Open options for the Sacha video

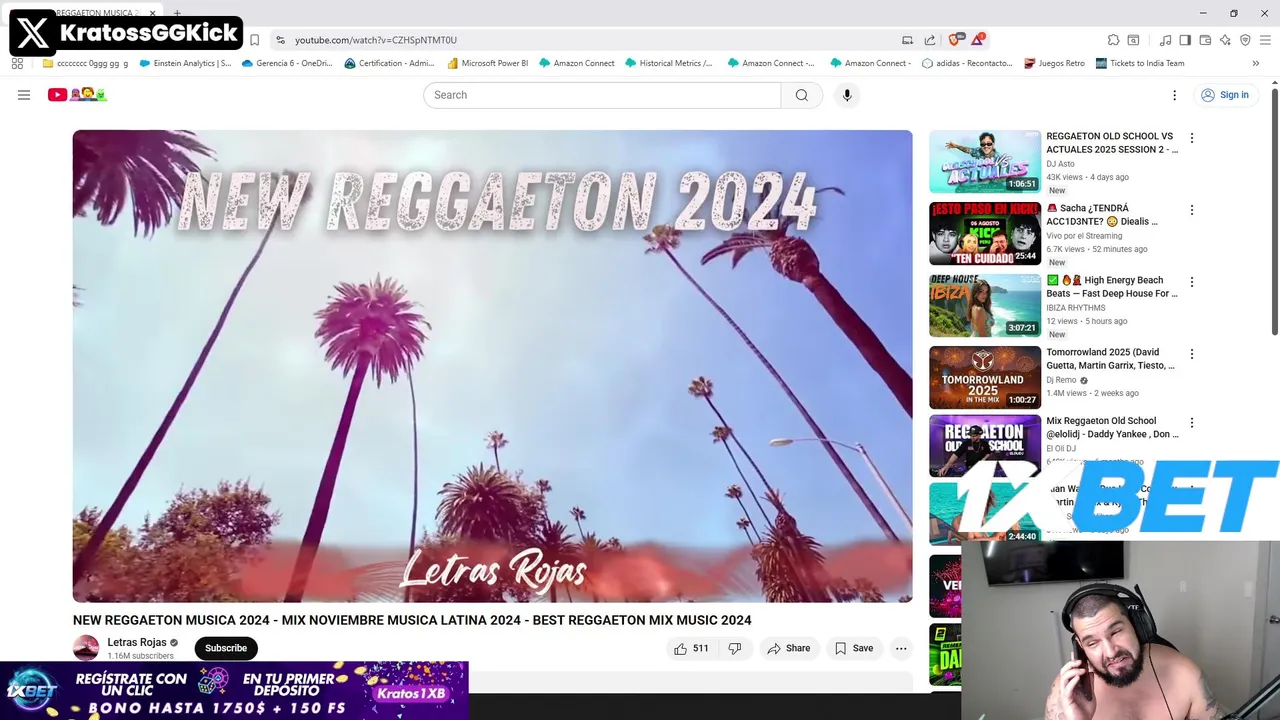[1191, 210]
